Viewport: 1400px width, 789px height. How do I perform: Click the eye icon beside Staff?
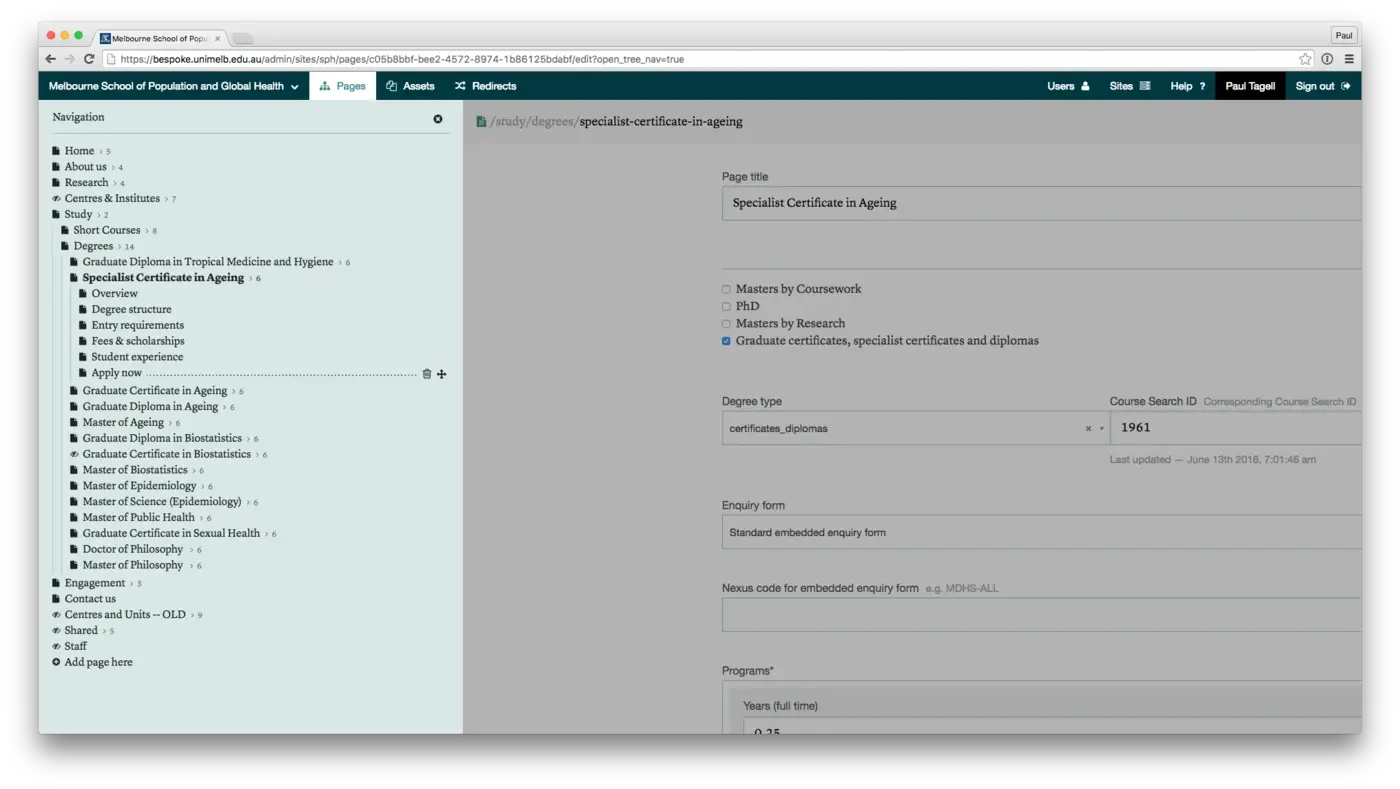[x=56, y=646]
